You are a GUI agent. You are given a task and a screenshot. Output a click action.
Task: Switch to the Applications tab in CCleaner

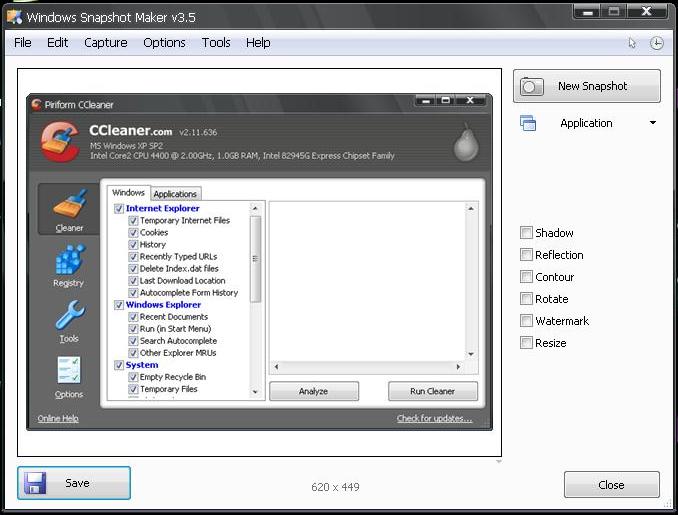click(x=175, y=194)
